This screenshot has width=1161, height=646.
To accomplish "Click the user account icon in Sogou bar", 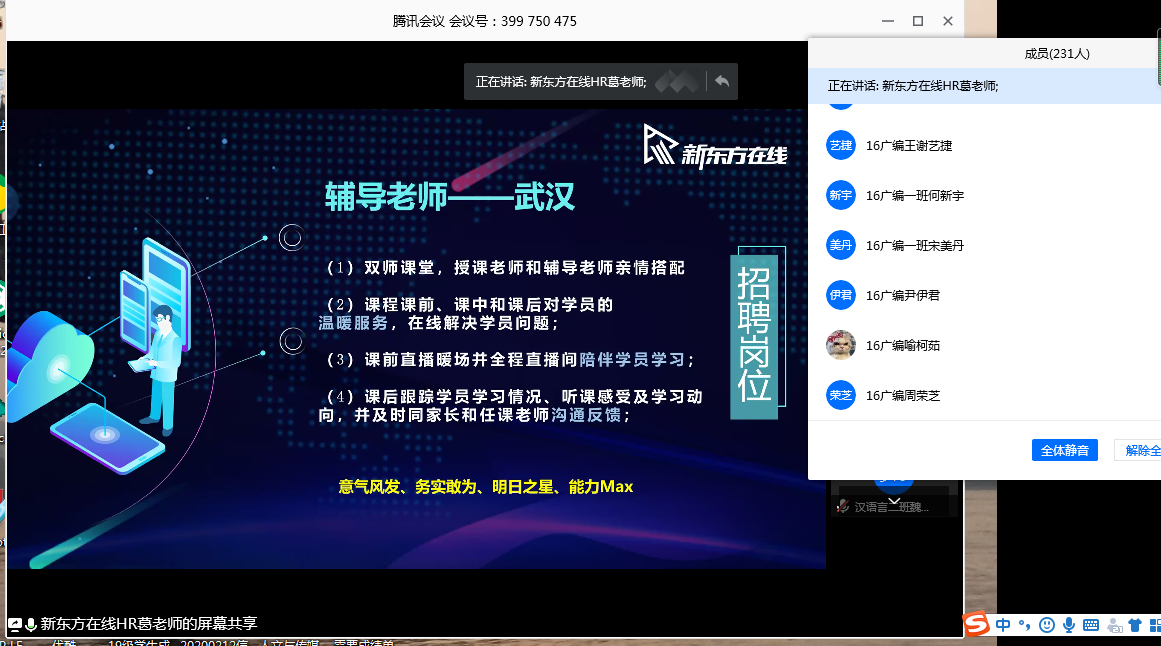I will [x=1114, y=626].
